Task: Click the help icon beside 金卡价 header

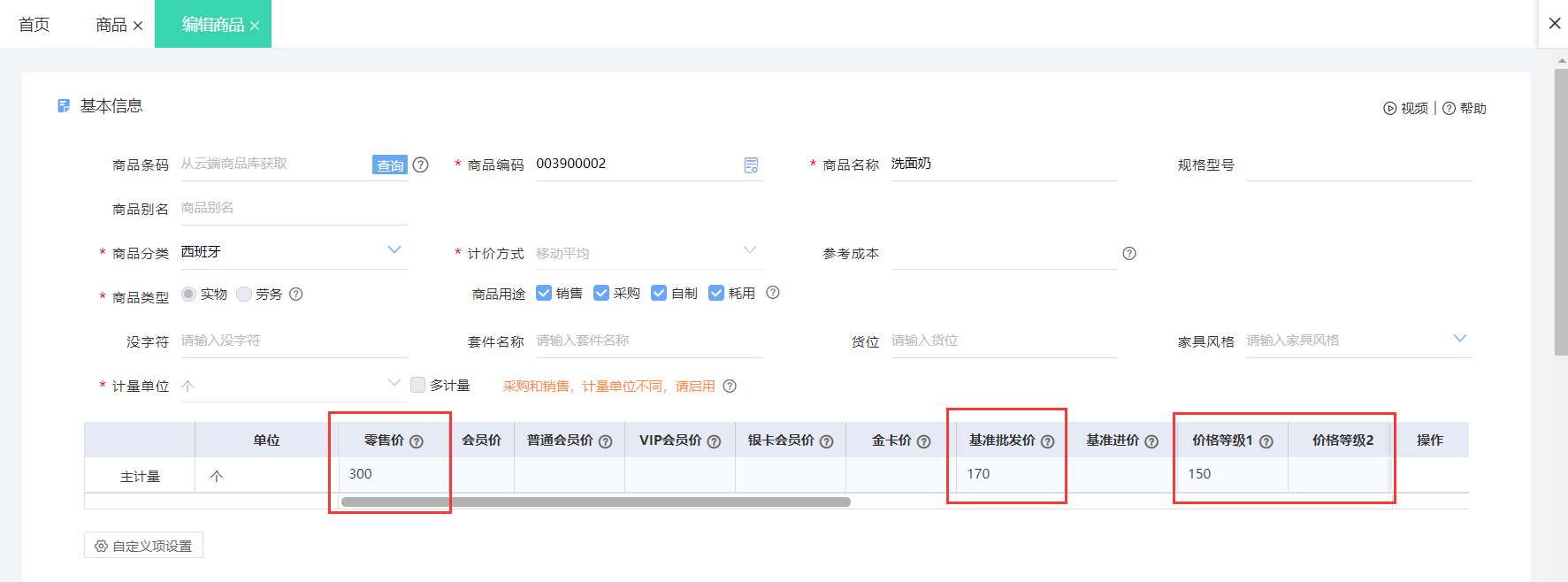Action: click(x=924, y=441)
